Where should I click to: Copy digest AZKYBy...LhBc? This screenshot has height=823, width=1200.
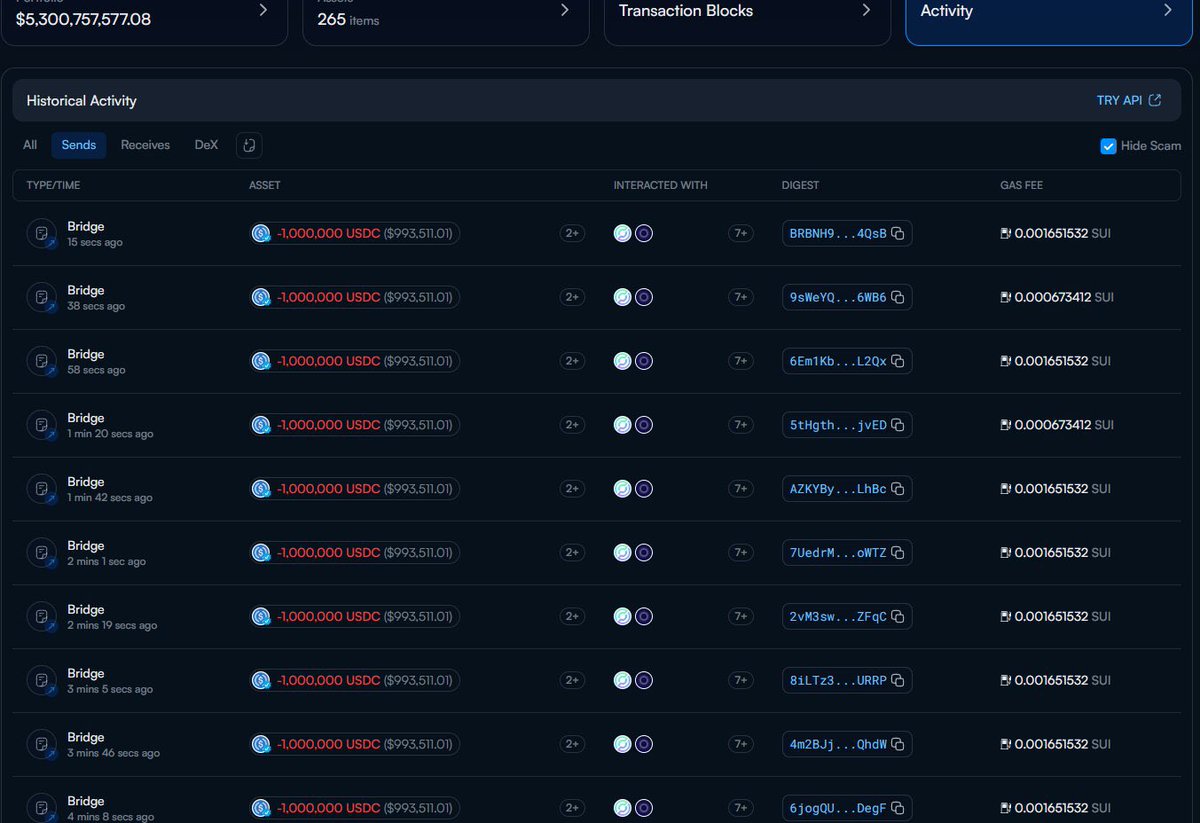pos(898,489)
